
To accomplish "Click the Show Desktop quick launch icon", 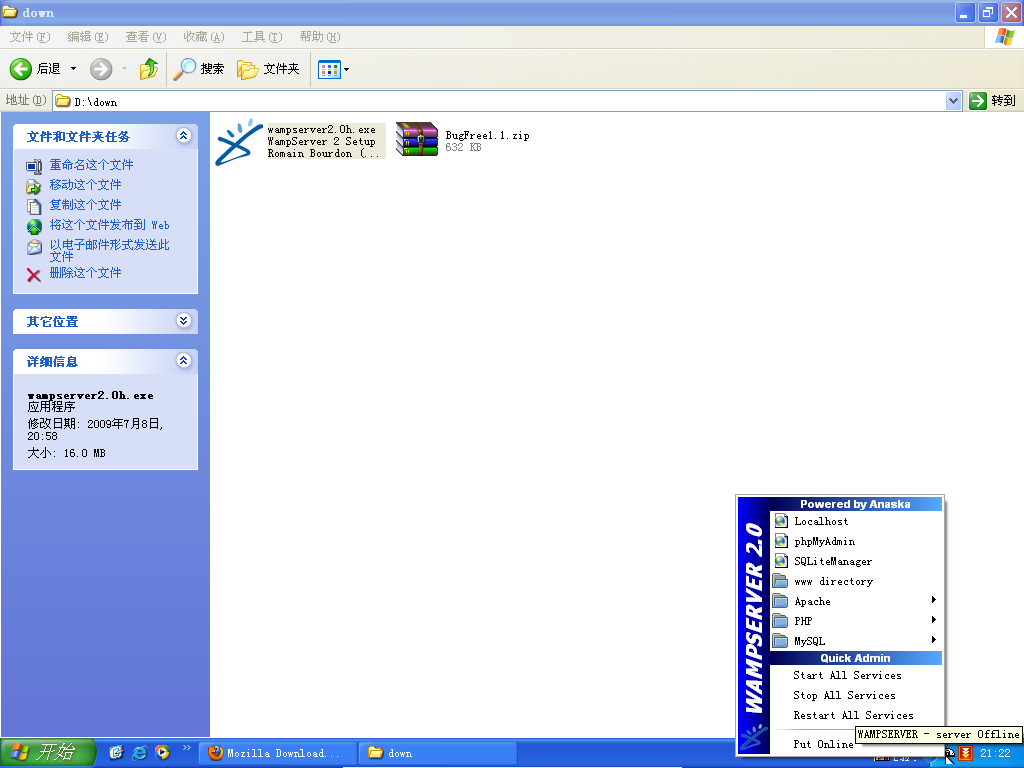I will [116, 753].
